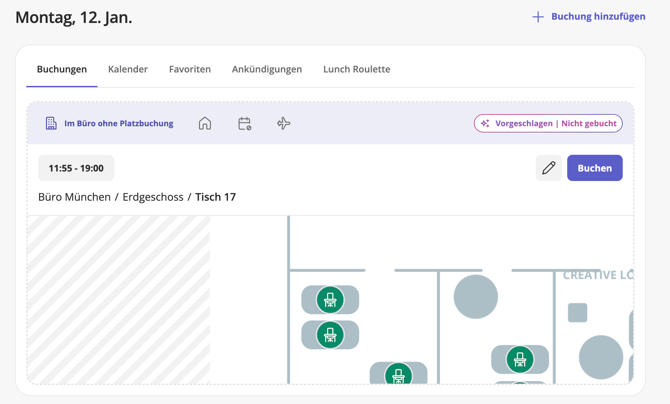Select the second green desk below the top-left one
The width and height of the screenshot is (670, 404).
[330, 335]
